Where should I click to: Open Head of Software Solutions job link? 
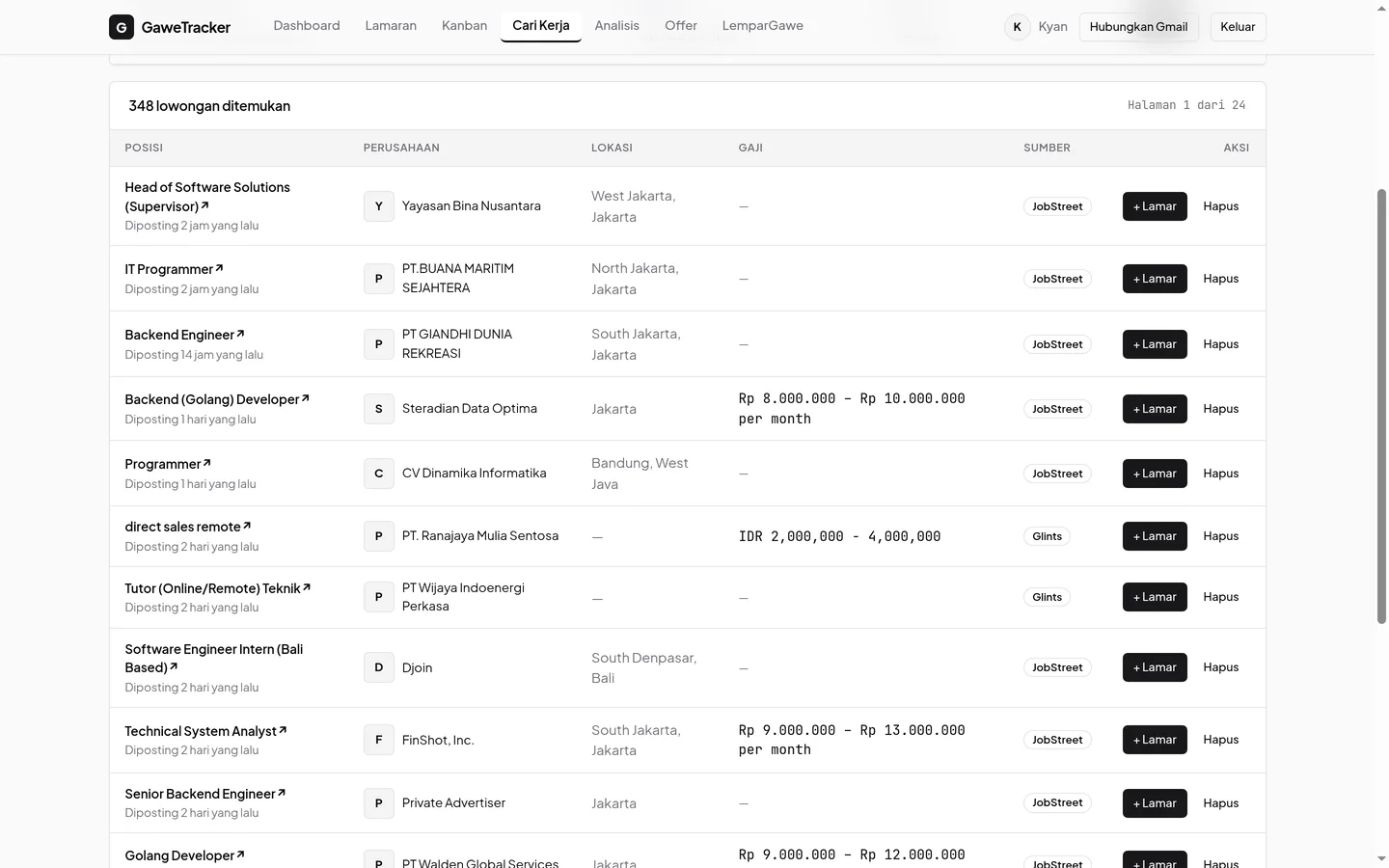pyautogui.click(x=207, y=197)
